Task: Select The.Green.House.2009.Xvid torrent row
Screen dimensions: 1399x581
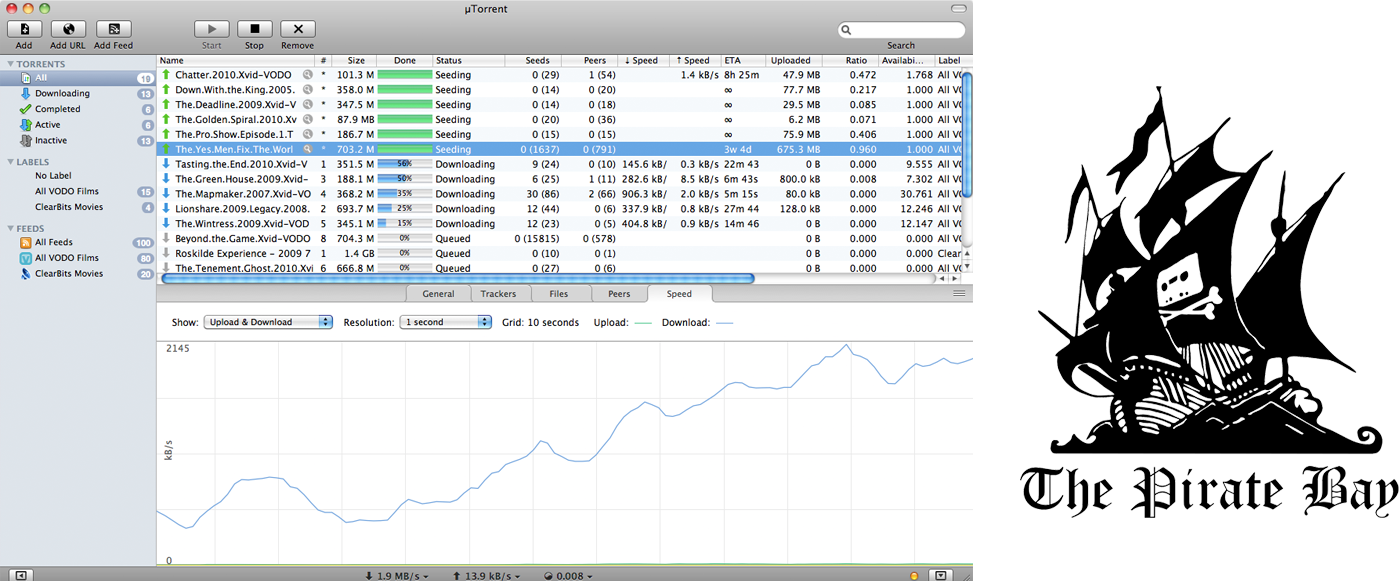Action: coord(560,179)
